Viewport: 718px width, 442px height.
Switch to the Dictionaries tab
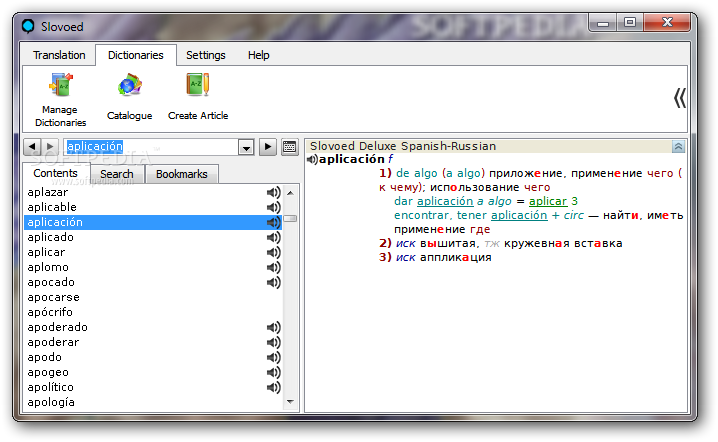click(136, 55)
